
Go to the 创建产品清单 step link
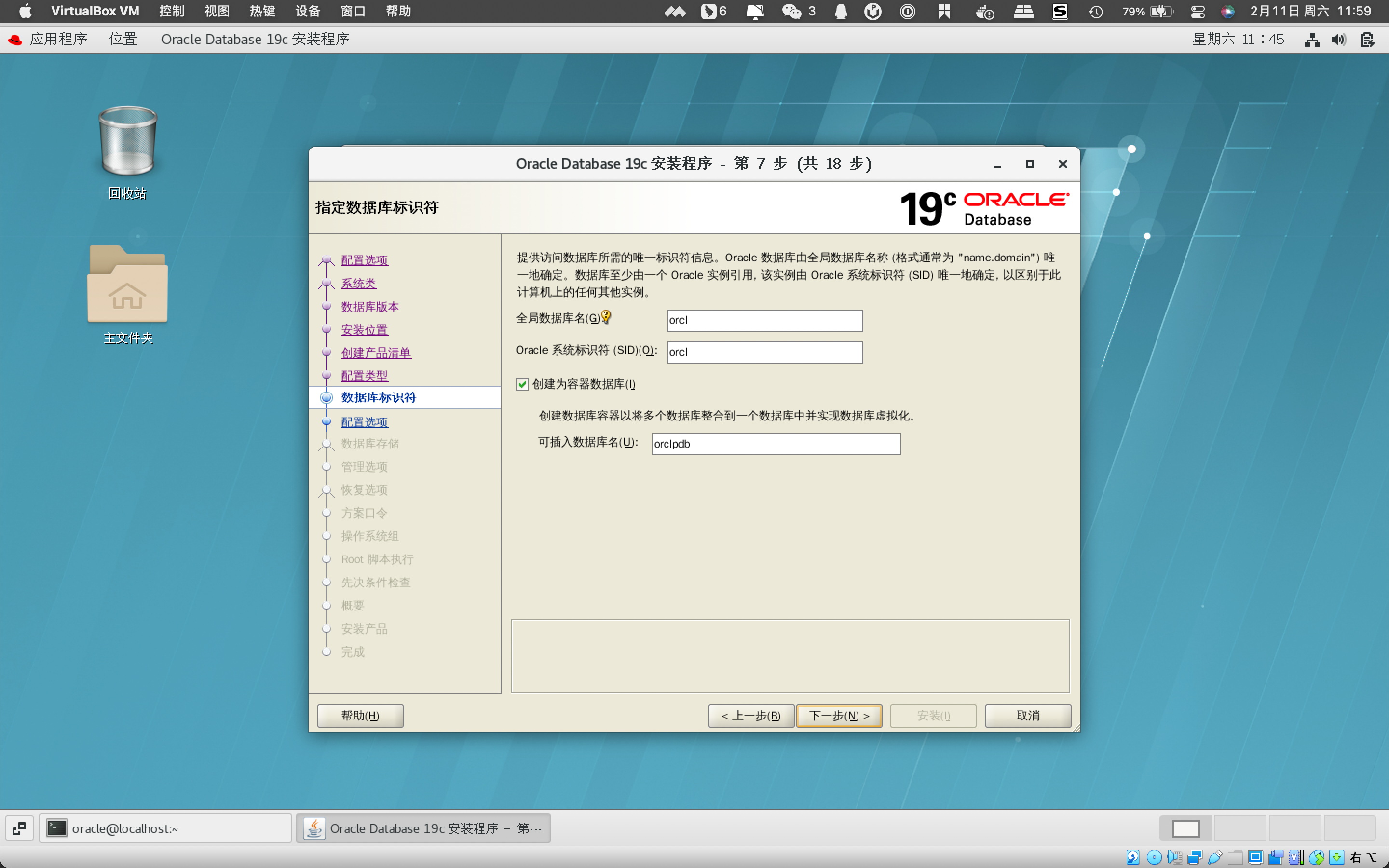376,353
